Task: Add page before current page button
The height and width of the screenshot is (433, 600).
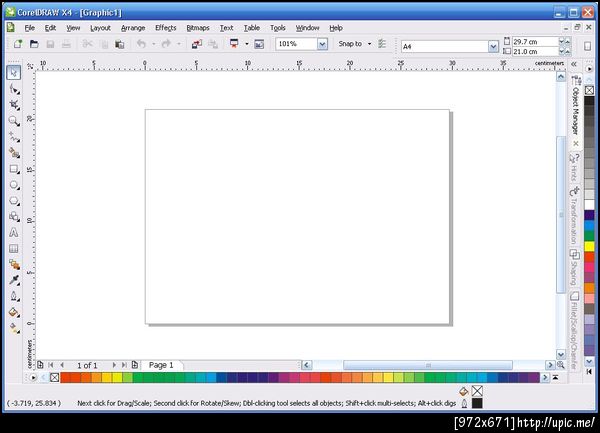Action: point(40,365)
